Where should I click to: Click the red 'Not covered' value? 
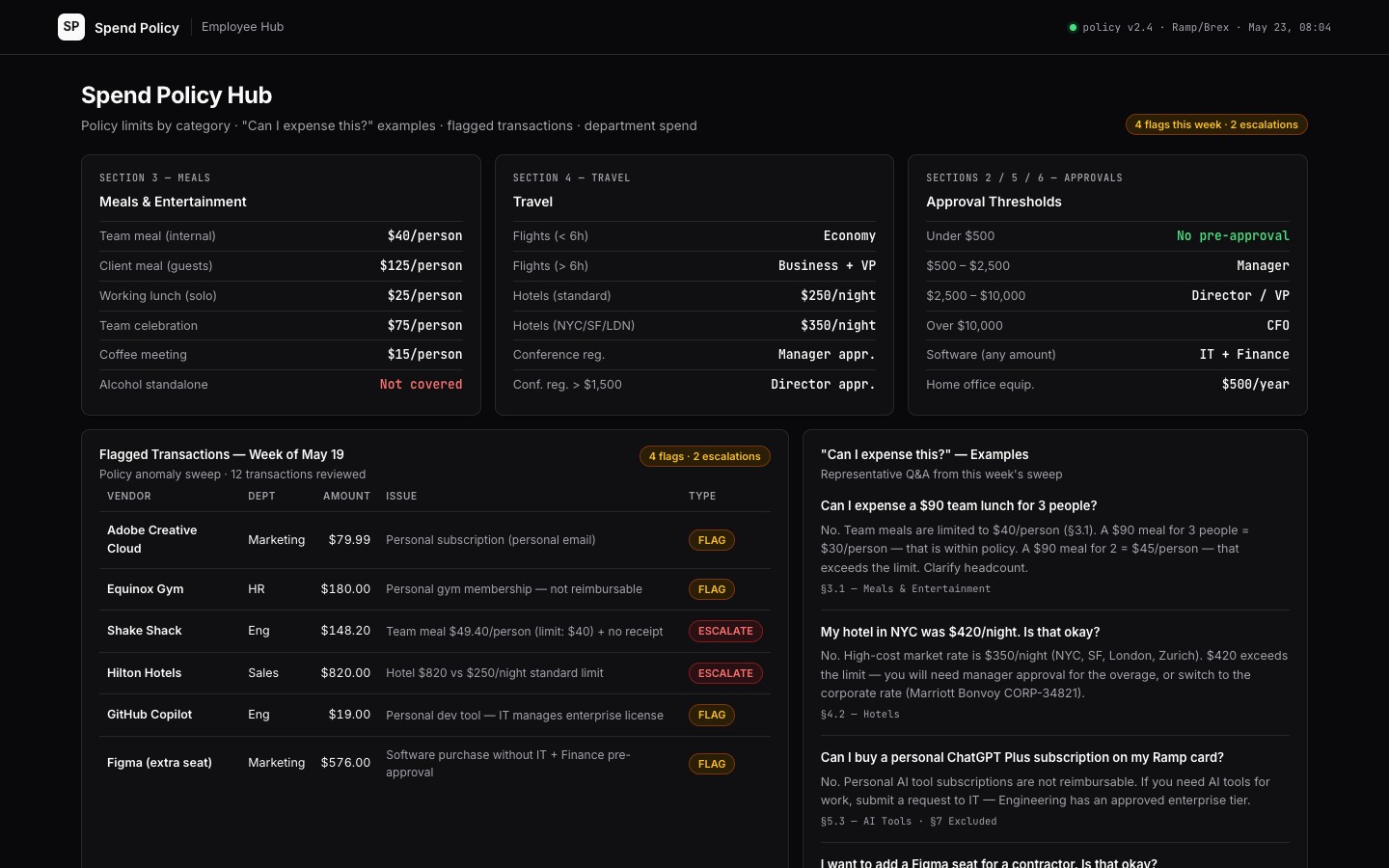(421, 385)
